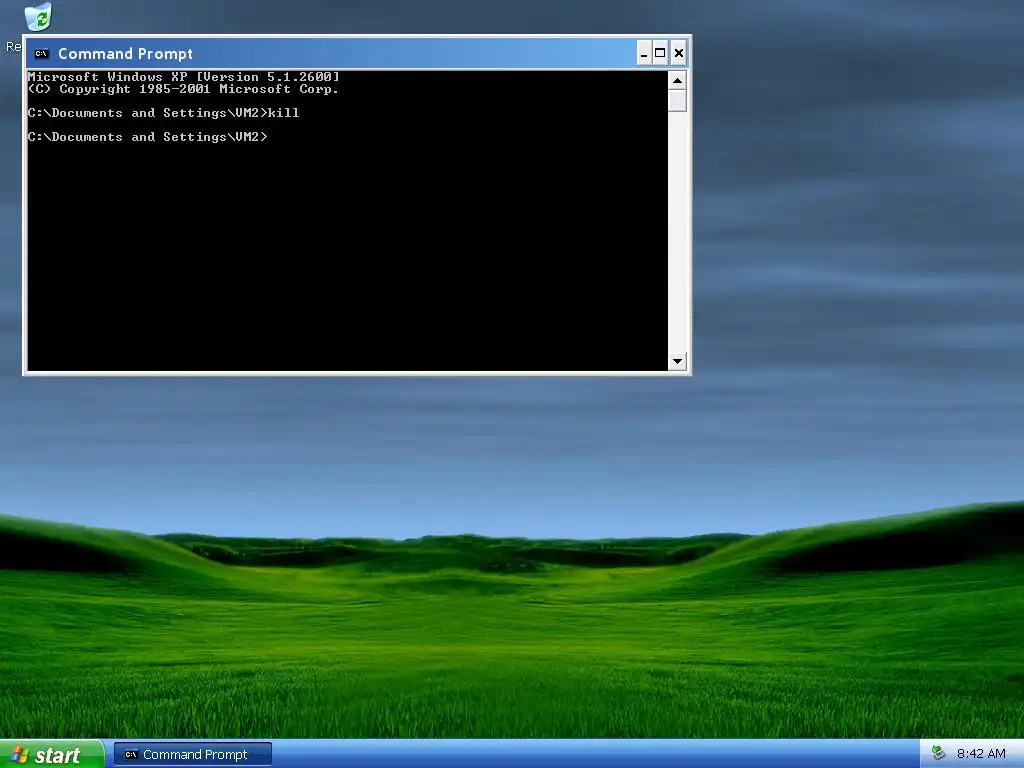Click the scrollbar thumb in Command Prompt

click(x=677, y=101)
